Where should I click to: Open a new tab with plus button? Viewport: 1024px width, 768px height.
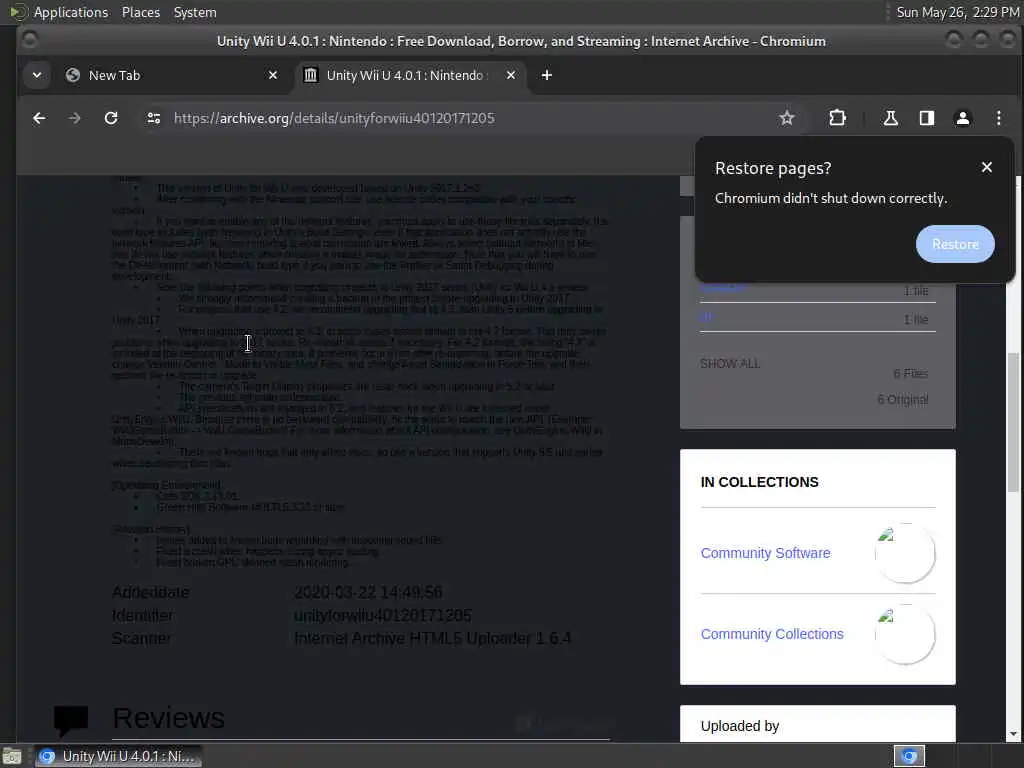click(x=547, y=76)
